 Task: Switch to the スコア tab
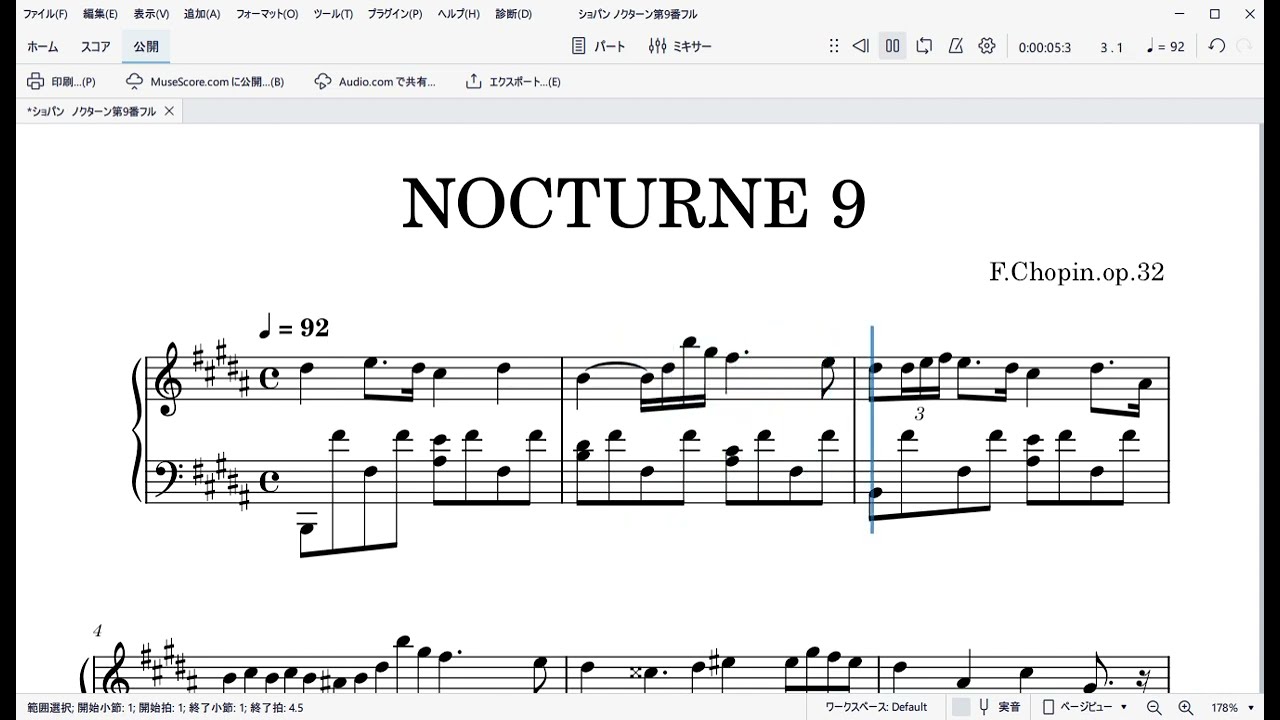pyautogui.click(x=96, y=47)
